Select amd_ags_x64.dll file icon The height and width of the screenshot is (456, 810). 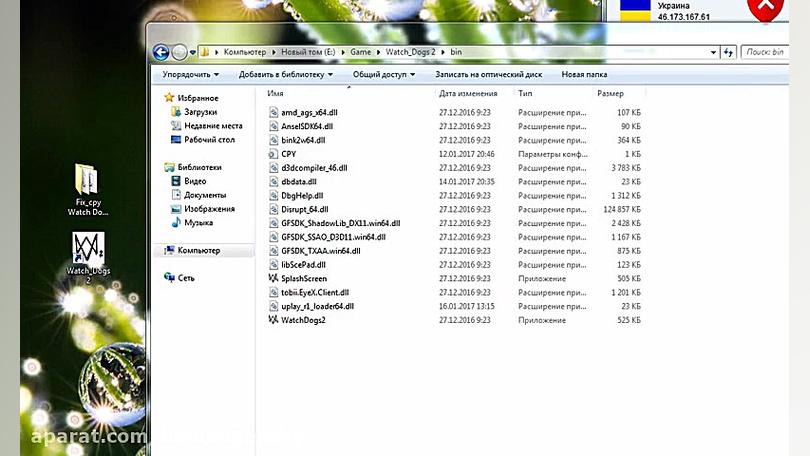pos(273,112)
